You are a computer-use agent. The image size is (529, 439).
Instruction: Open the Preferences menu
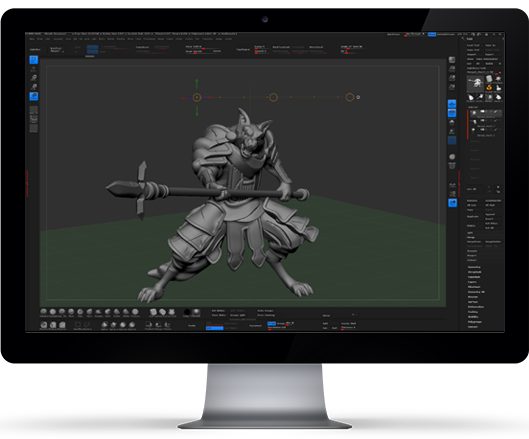(x=149, y=39)
